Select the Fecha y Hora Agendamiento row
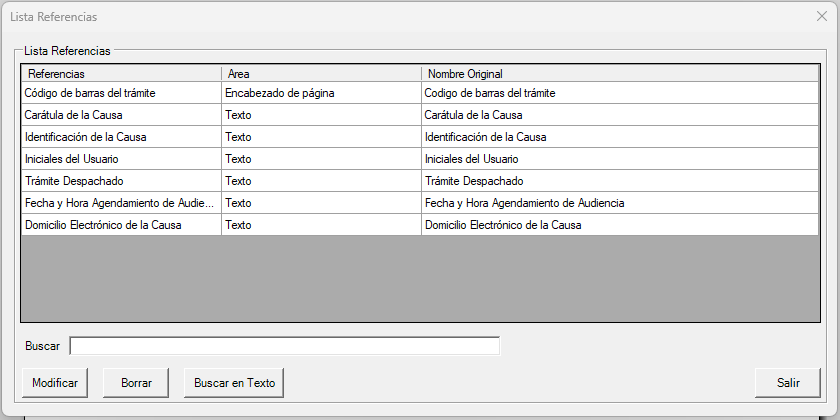 118,203
